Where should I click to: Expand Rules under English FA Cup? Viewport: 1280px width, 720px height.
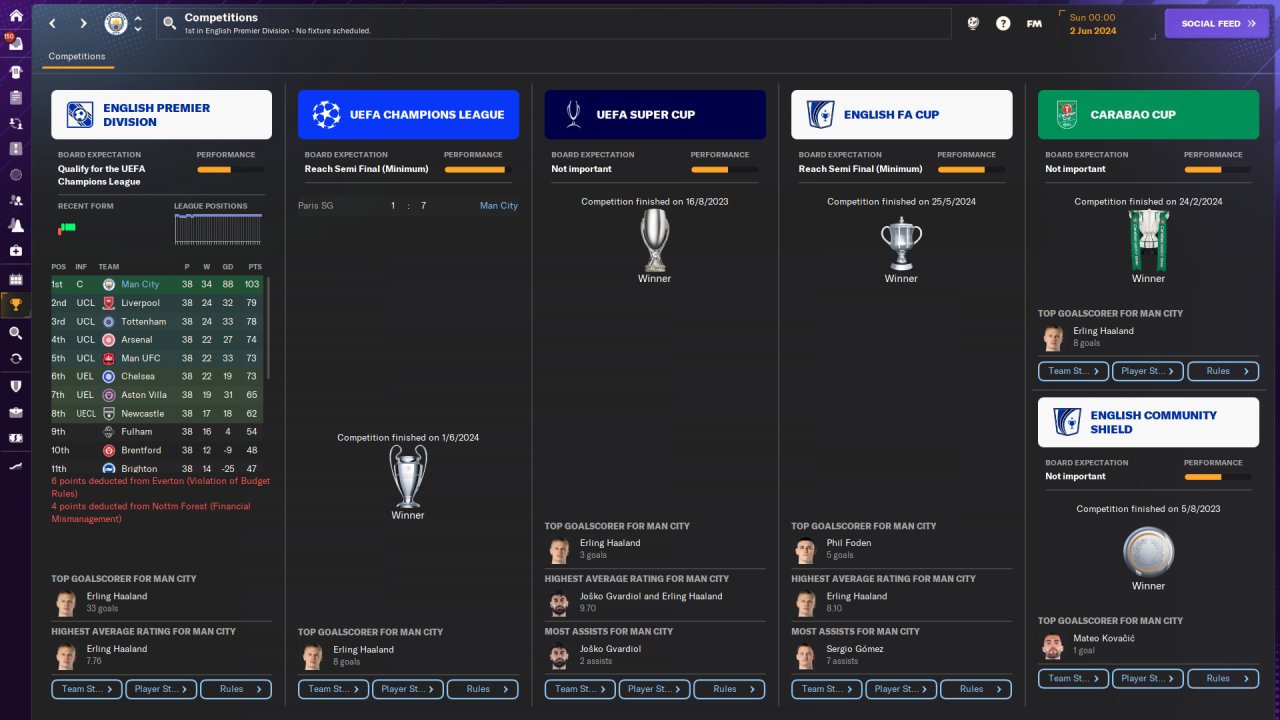[976, 689]
